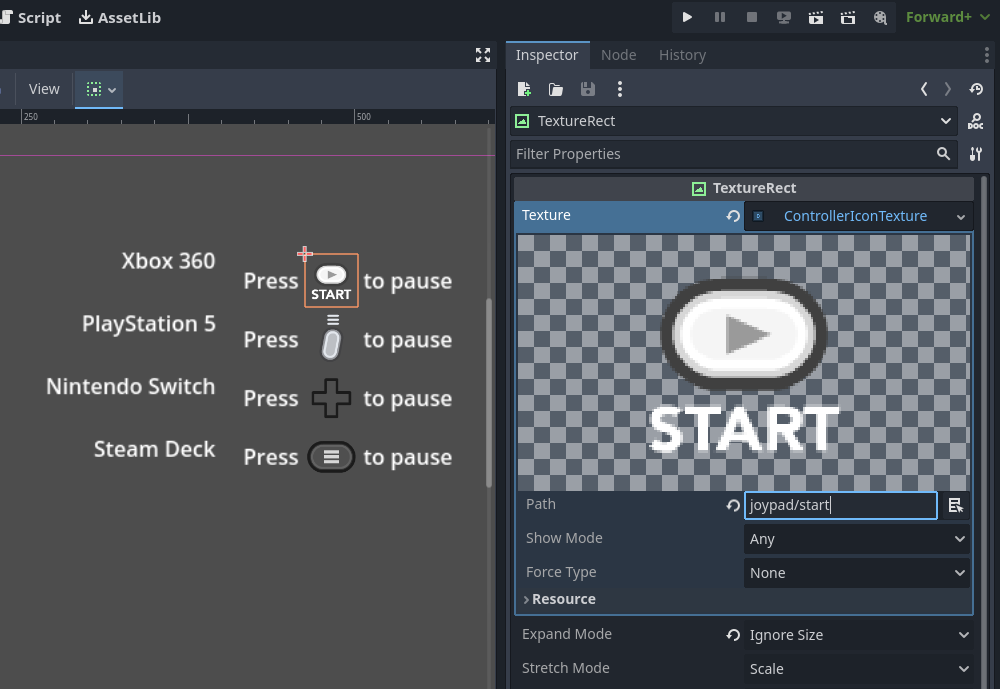
Task: Select the Xbox 360 START icon in viewport
Action: (331, 281)
